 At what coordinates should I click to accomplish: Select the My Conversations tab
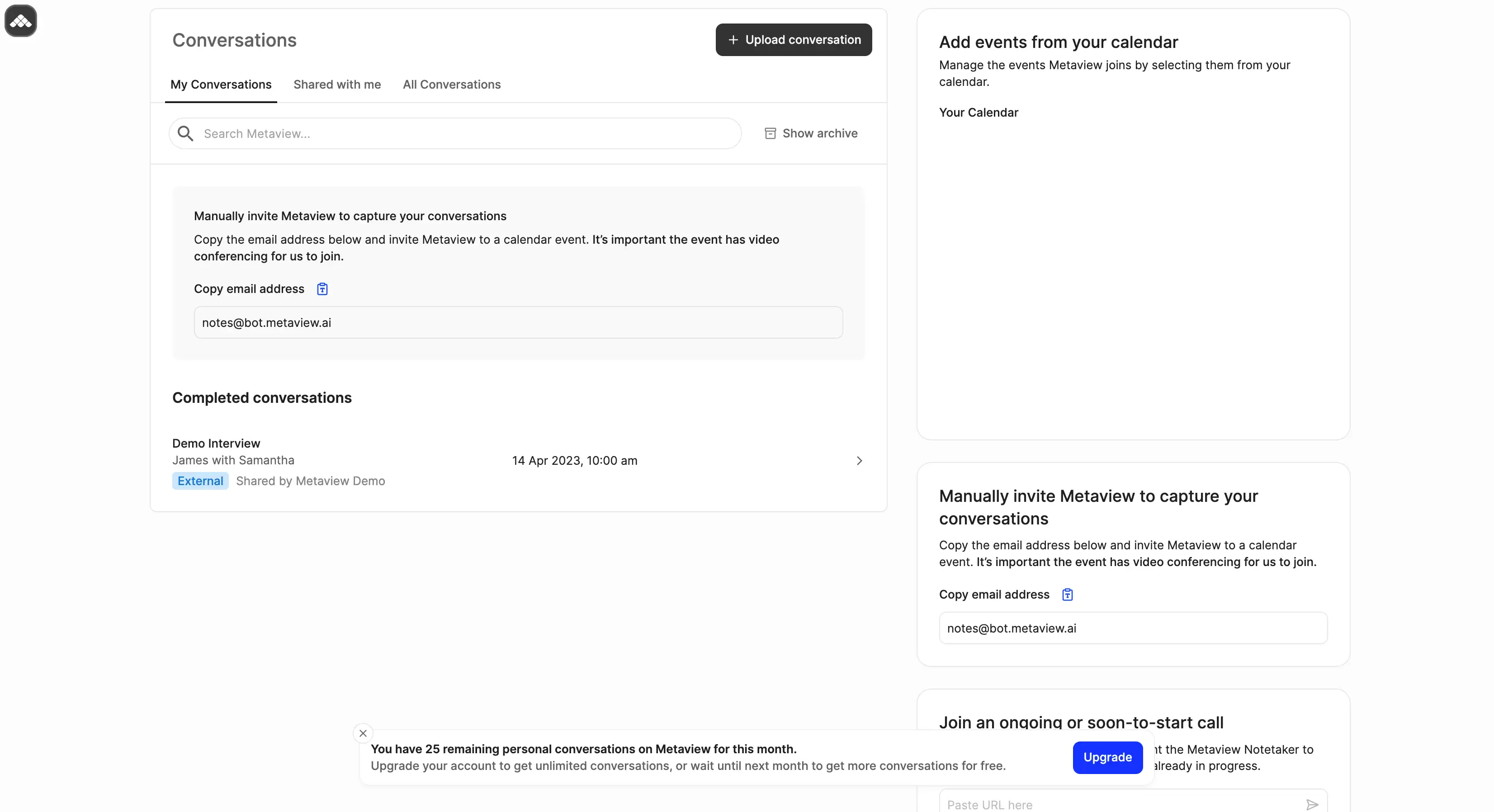[x=220, y=85]
